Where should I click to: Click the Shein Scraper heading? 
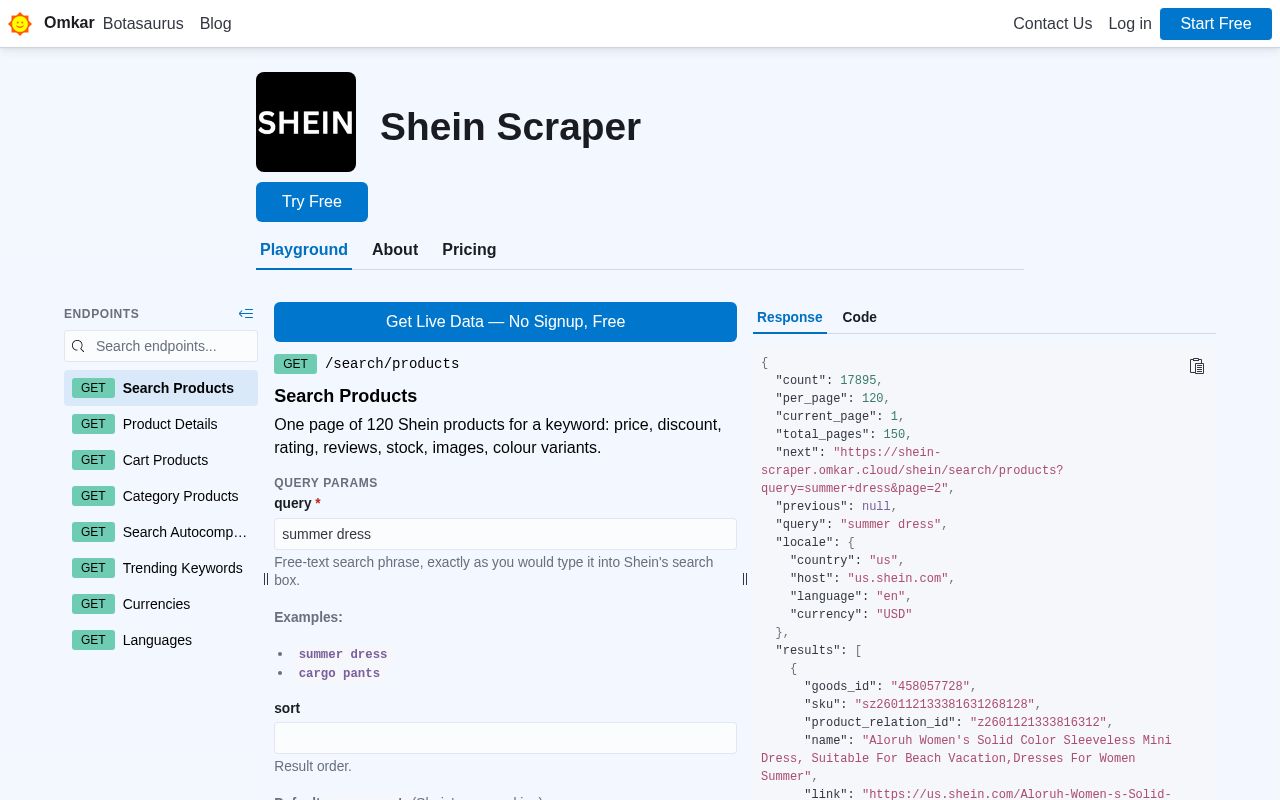510,127
